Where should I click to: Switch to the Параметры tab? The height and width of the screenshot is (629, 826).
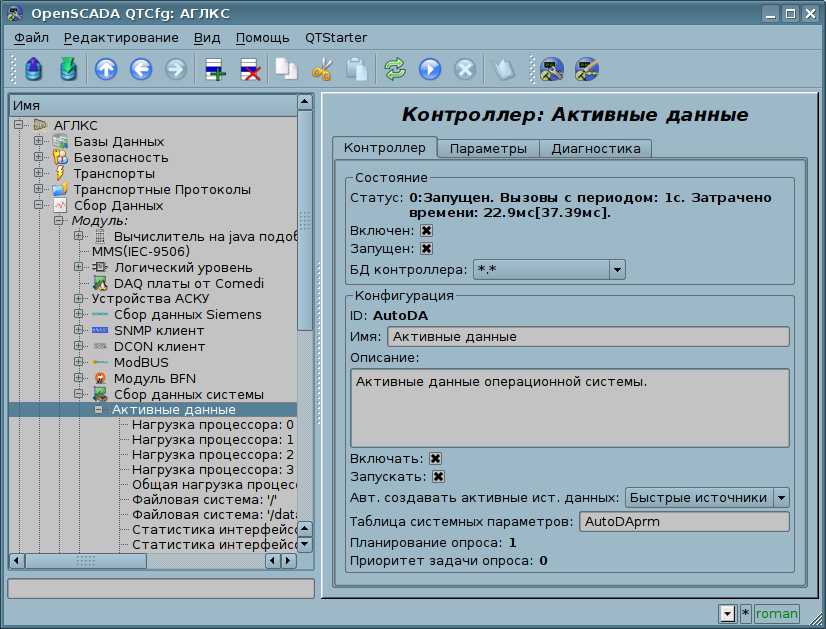click(487, 148)
